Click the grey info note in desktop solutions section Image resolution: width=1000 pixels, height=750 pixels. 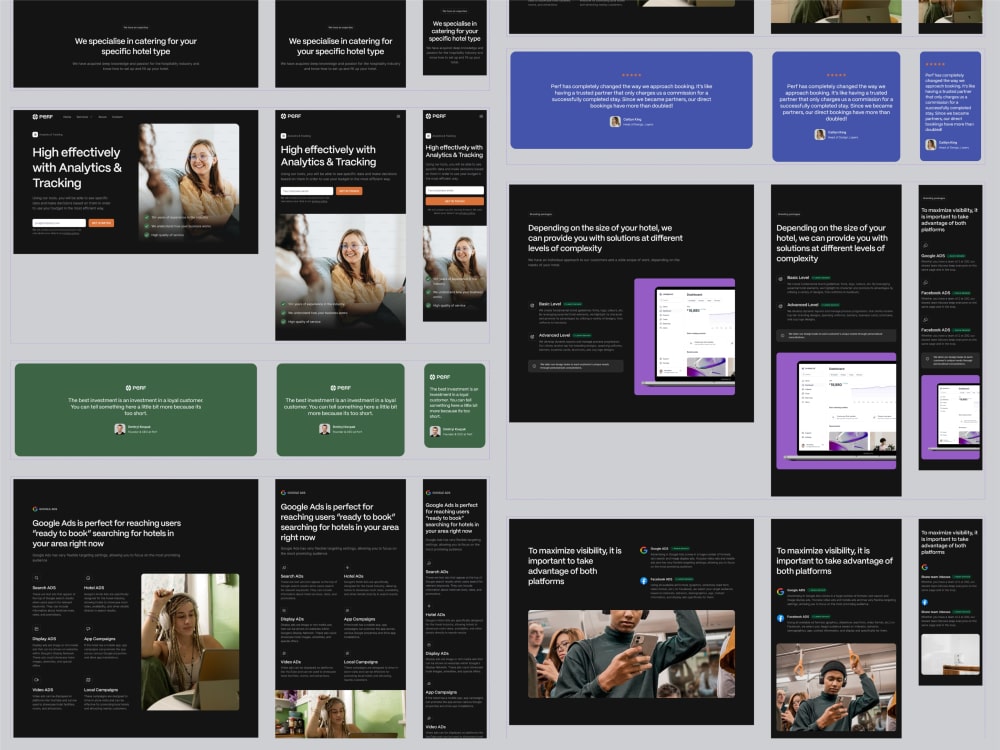coord(576,366)
